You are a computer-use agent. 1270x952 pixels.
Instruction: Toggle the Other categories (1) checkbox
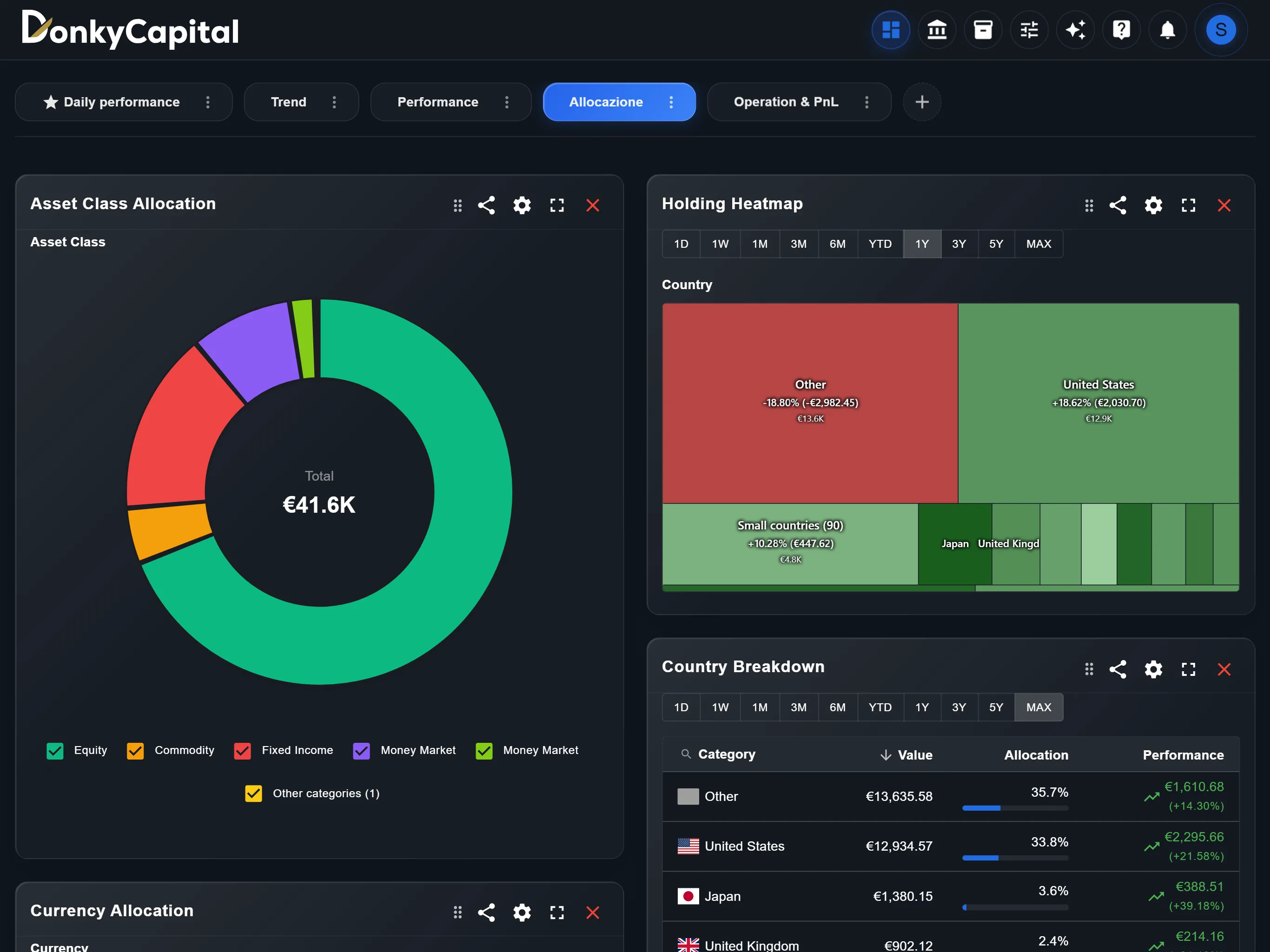coord(253,793)
